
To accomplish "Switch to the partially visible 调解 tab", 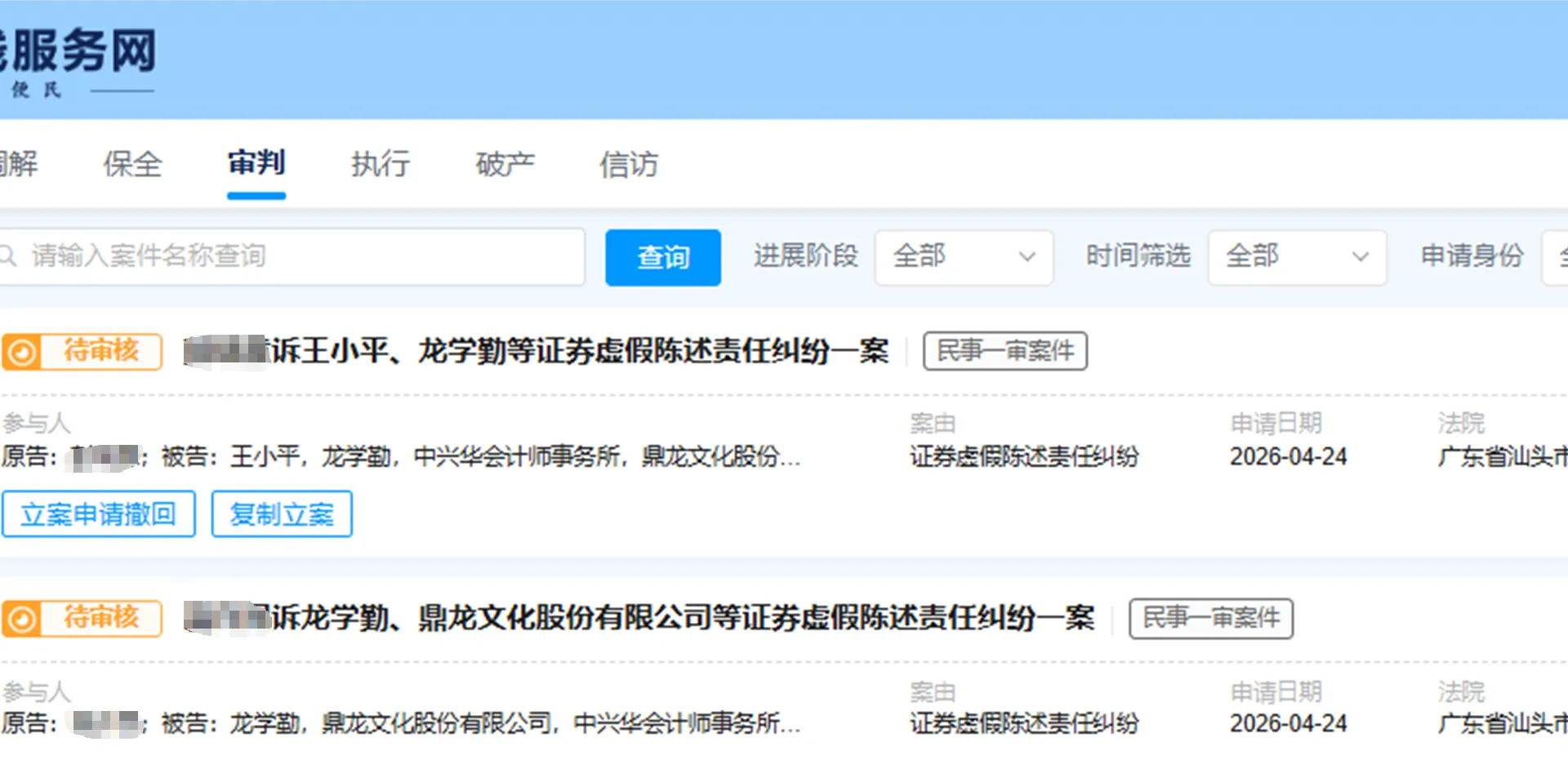I will tap(19, 164).
